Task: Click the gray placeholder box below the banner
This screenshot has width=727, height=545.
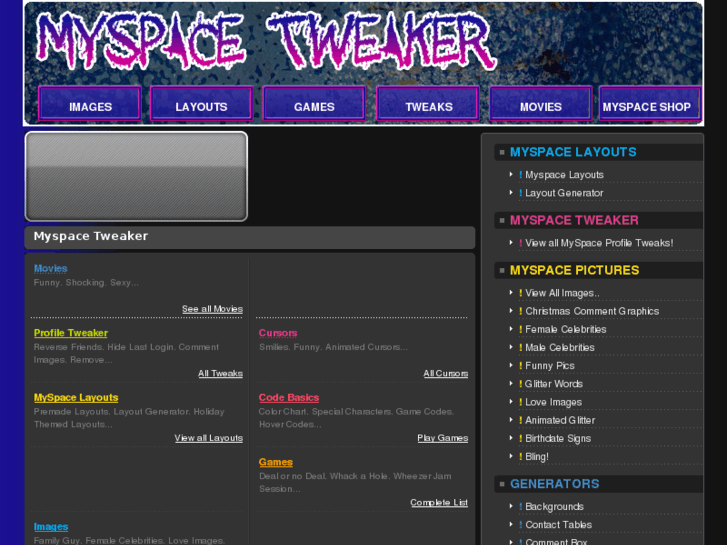Action: 136,176
